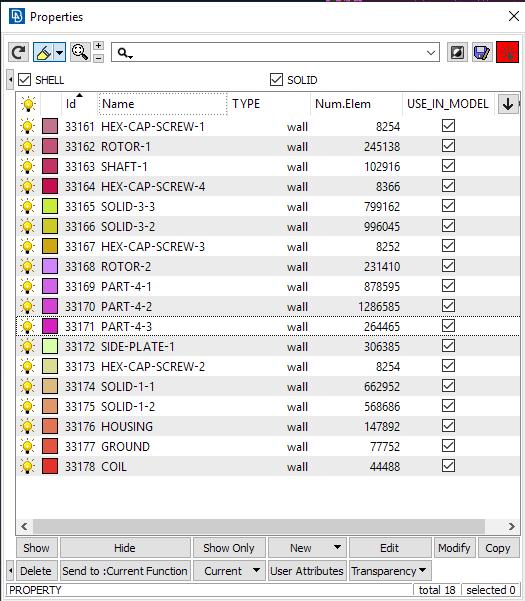The width and height of the screenshot is (525, 601).
Task: Expand the search filter combo box
Action: point(431,53)
